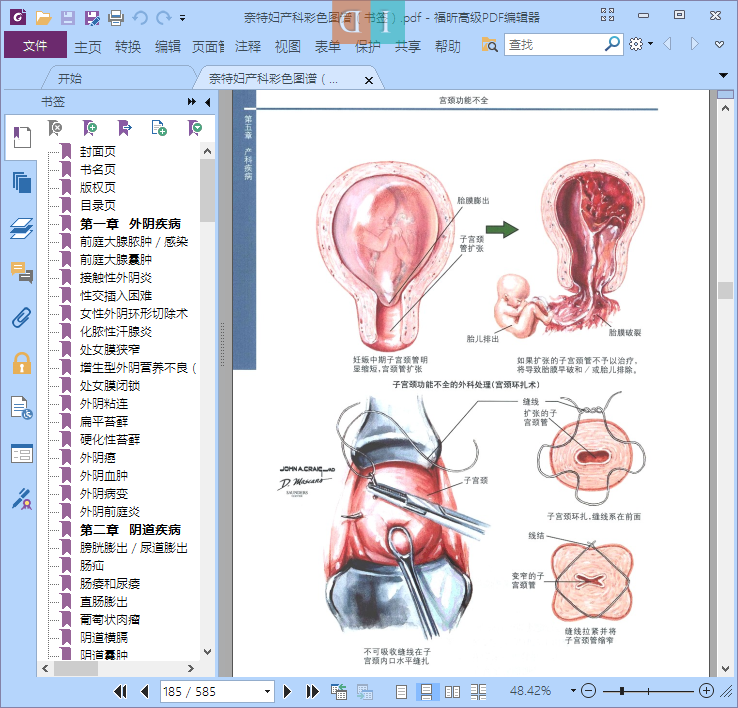Close the 奈特妇产科彩色图谱 document tab
Image resolution: width=738 pixels, height=708 pixels.
tap(369, 80)
